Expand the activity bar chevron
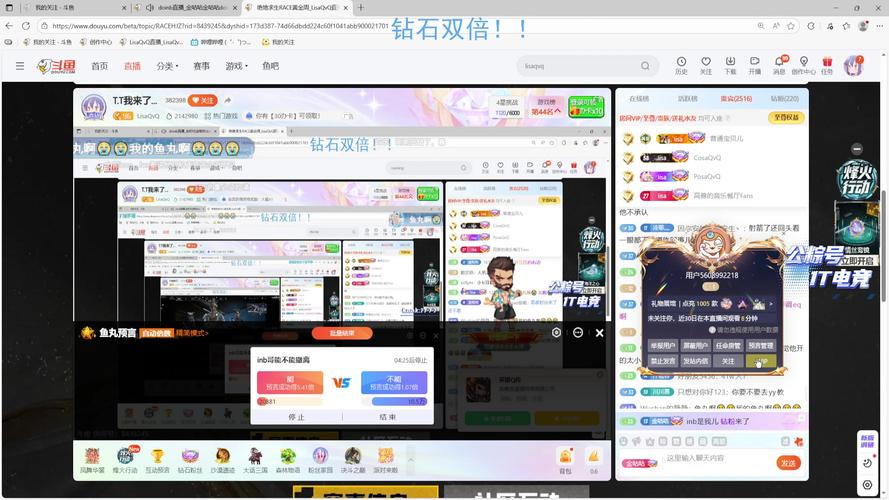The width and height of the screenshot is (889, 500). [x=411, y=459]
